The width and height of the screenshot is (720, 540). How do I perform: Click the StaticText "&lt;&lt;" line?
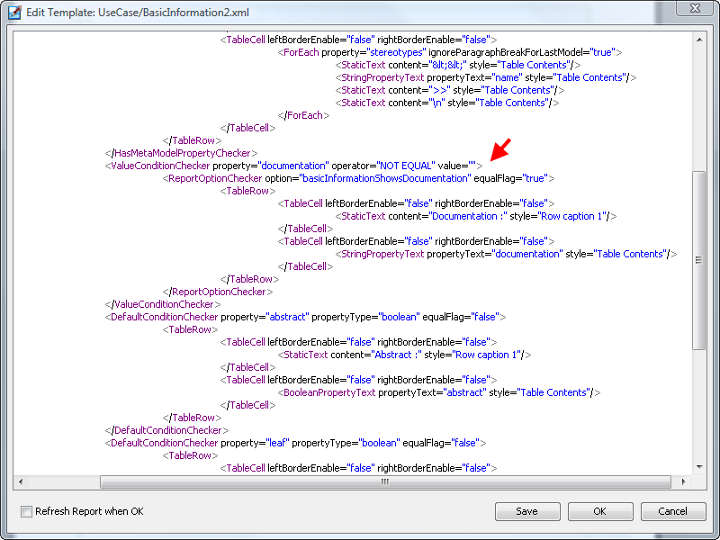point(458,65)
